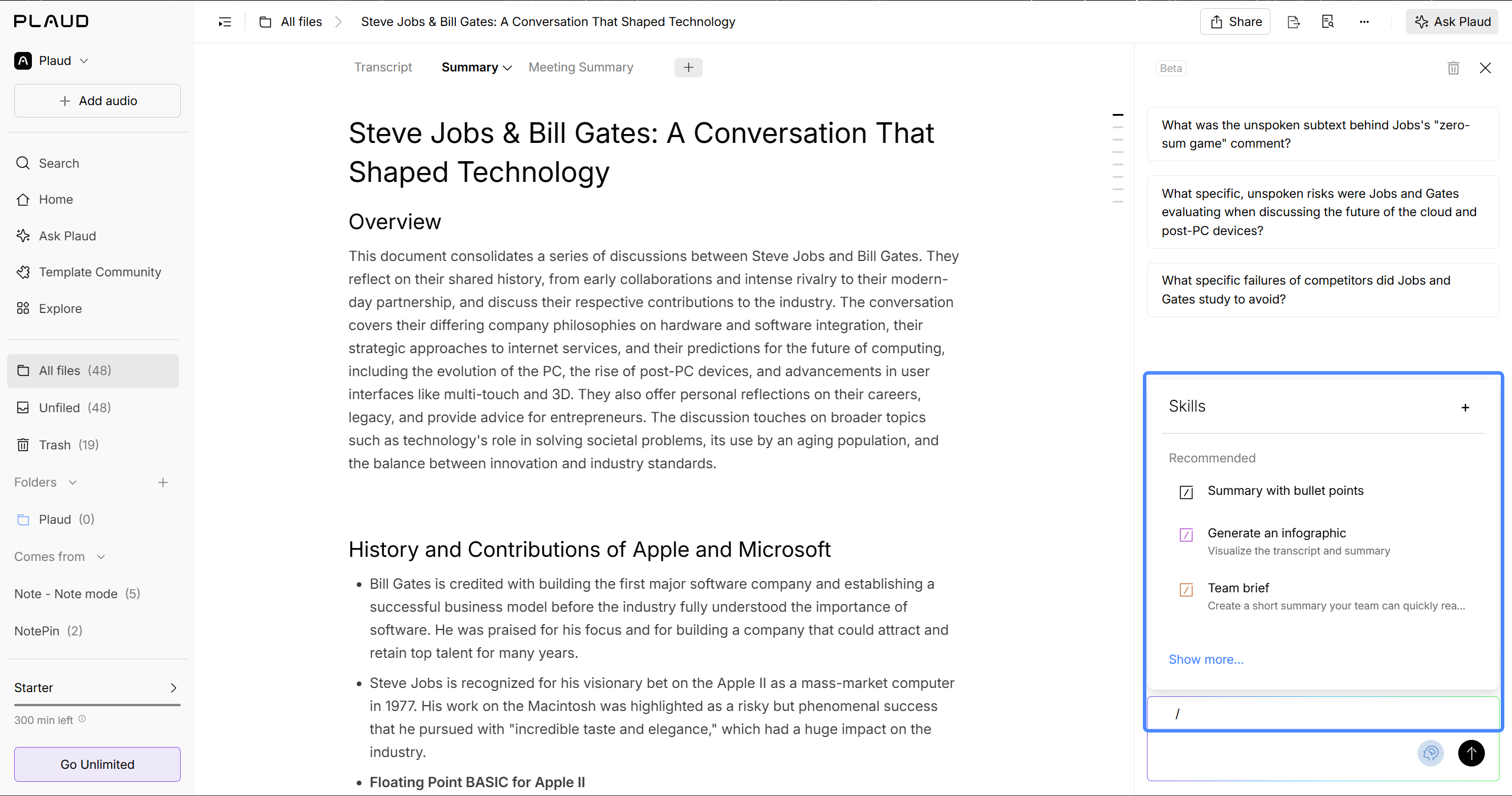The width and height of the screenshot is (1512, 796).
Task: Click the chat input field with slash
Action: click(1323, 713)
